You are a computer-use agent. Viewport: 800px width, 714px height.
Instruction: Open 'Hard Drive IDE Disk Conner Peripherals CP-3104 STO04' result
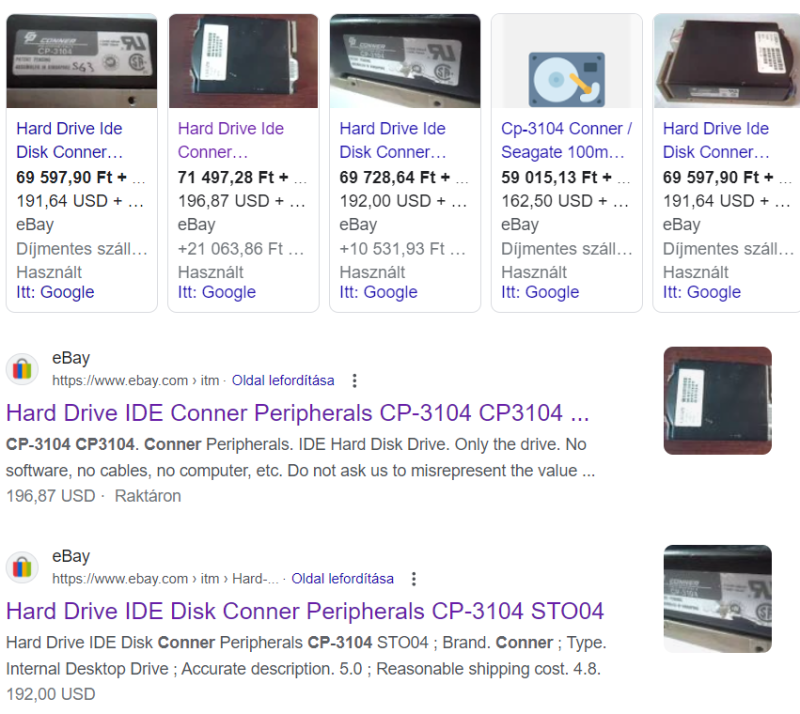click(305, 611)
